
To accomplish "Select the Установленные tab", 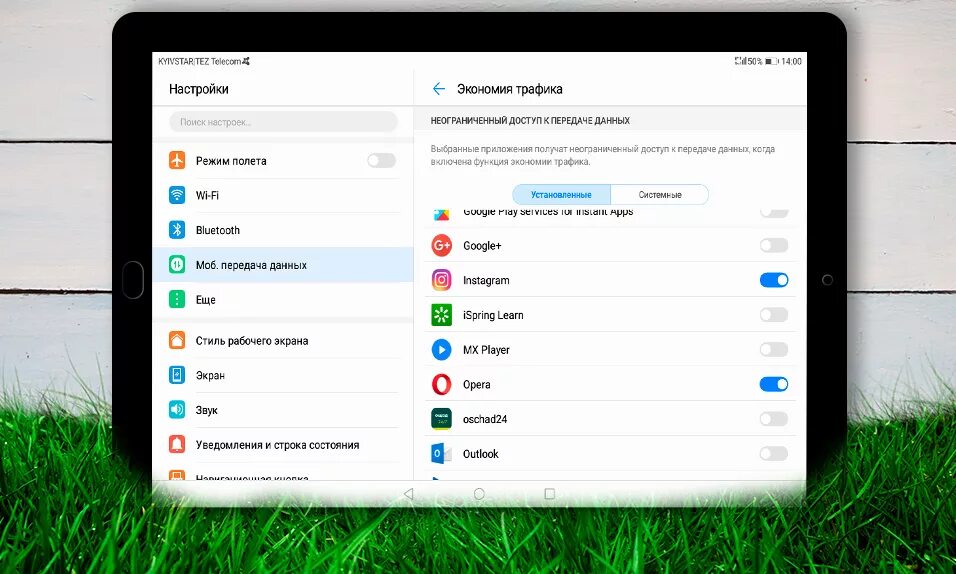I will [561, 195].
